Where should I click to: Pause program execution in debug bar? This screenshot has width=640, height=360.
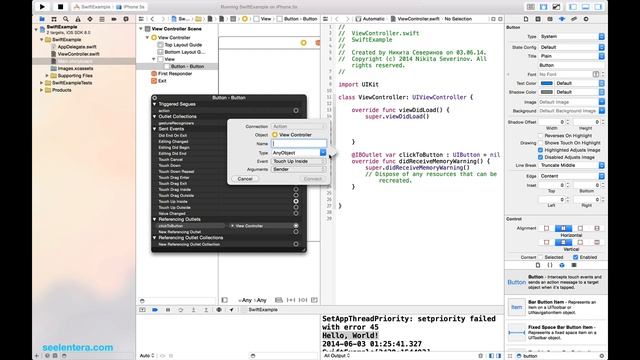(168, 310)
